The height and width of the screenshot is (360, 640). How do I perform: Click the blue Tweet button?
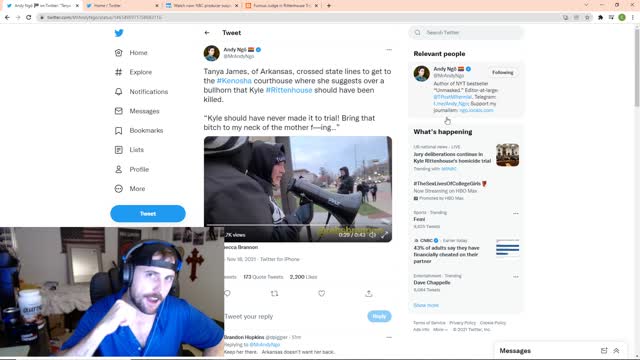coord(148,213)
